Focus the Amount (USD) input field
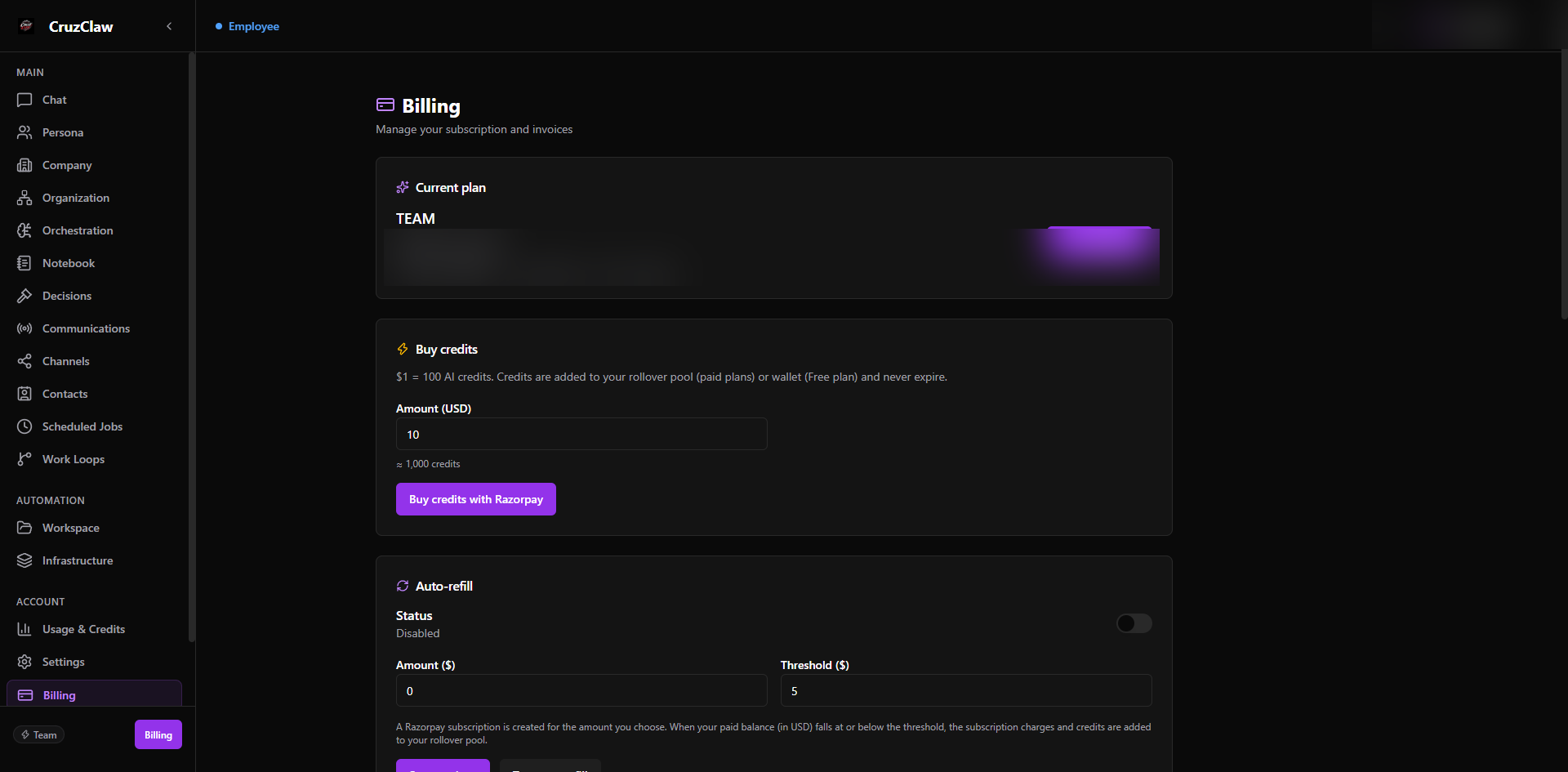 tap(581, 434)
